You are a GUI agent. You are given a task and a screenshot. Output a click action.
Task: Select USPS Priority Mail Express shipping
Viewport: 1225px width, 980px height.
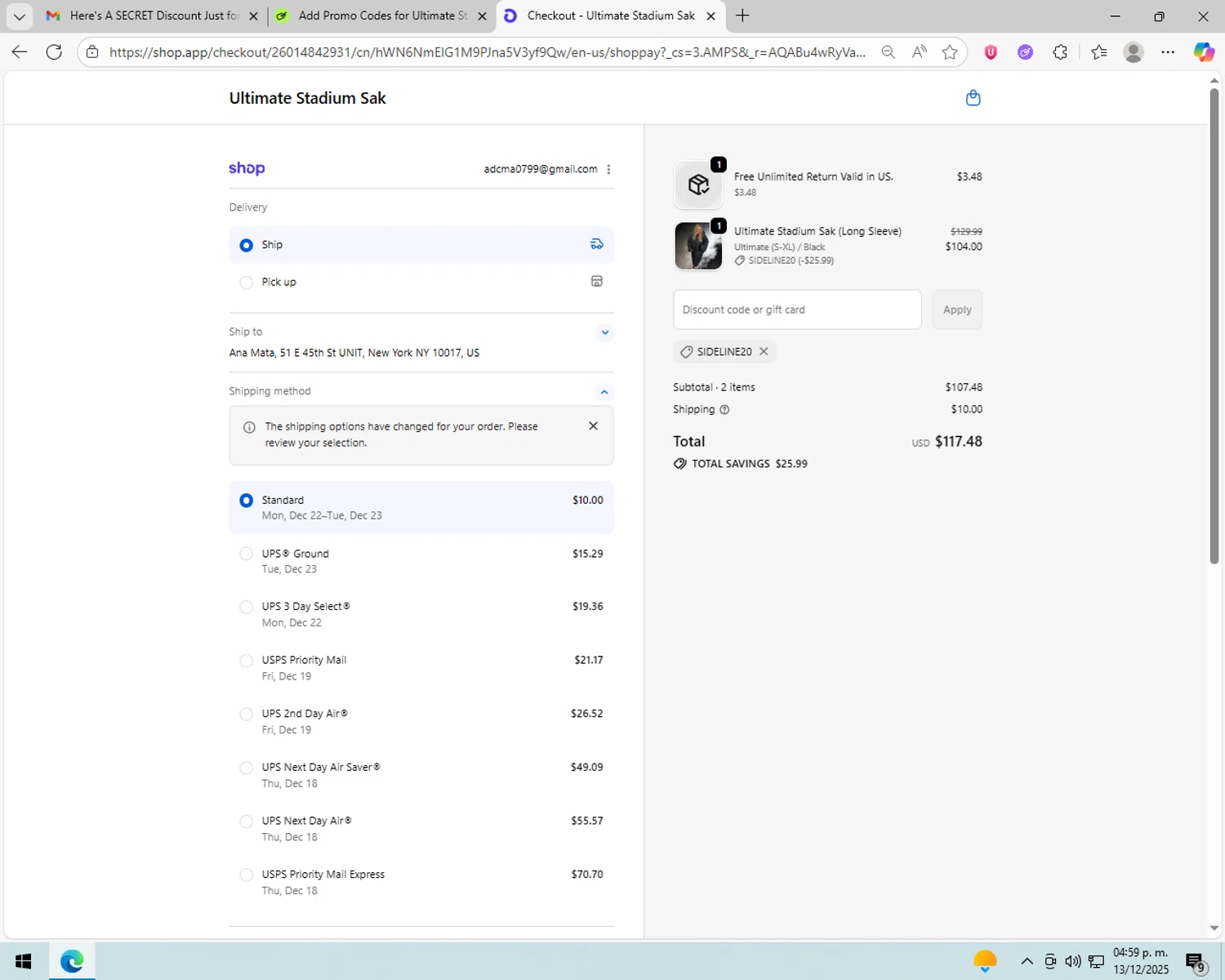[x=421, y=882]
